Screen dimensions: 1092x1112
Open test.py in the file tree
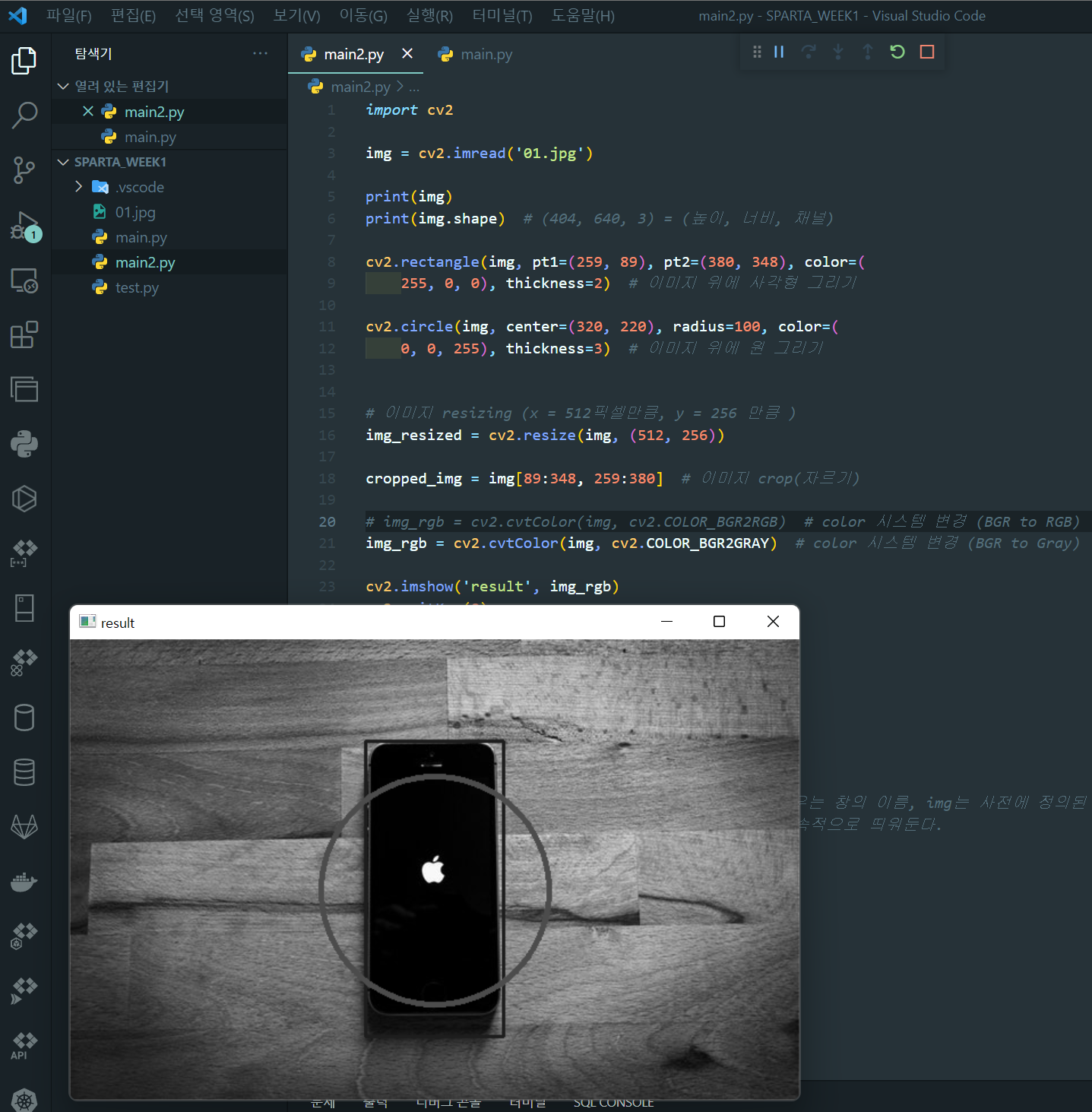[x=137, y=287]
